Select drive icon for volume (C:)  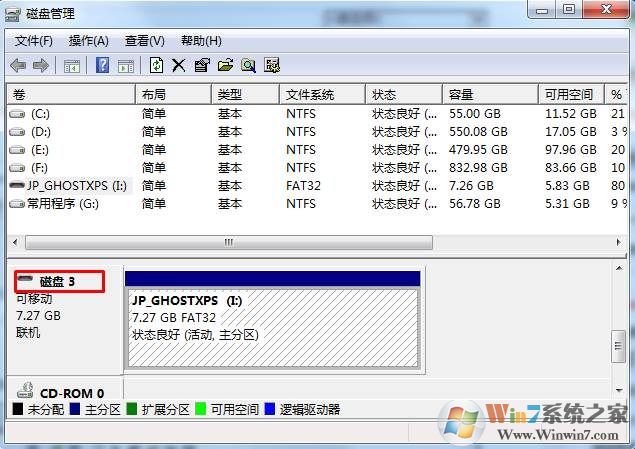17,114
